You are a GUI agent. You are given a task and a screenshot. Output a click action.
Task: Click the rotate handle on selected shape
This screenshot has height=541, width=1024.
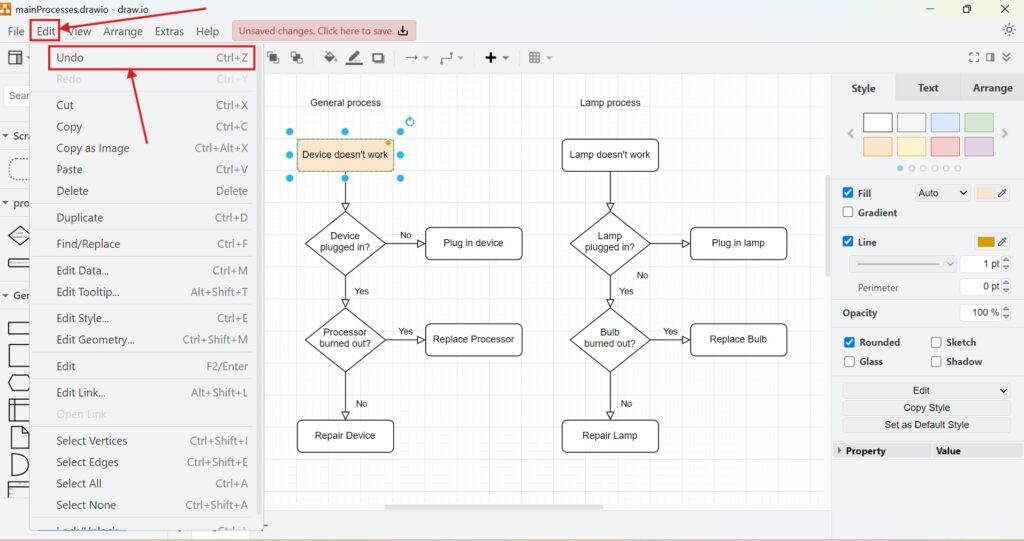[x=410, y=122]
